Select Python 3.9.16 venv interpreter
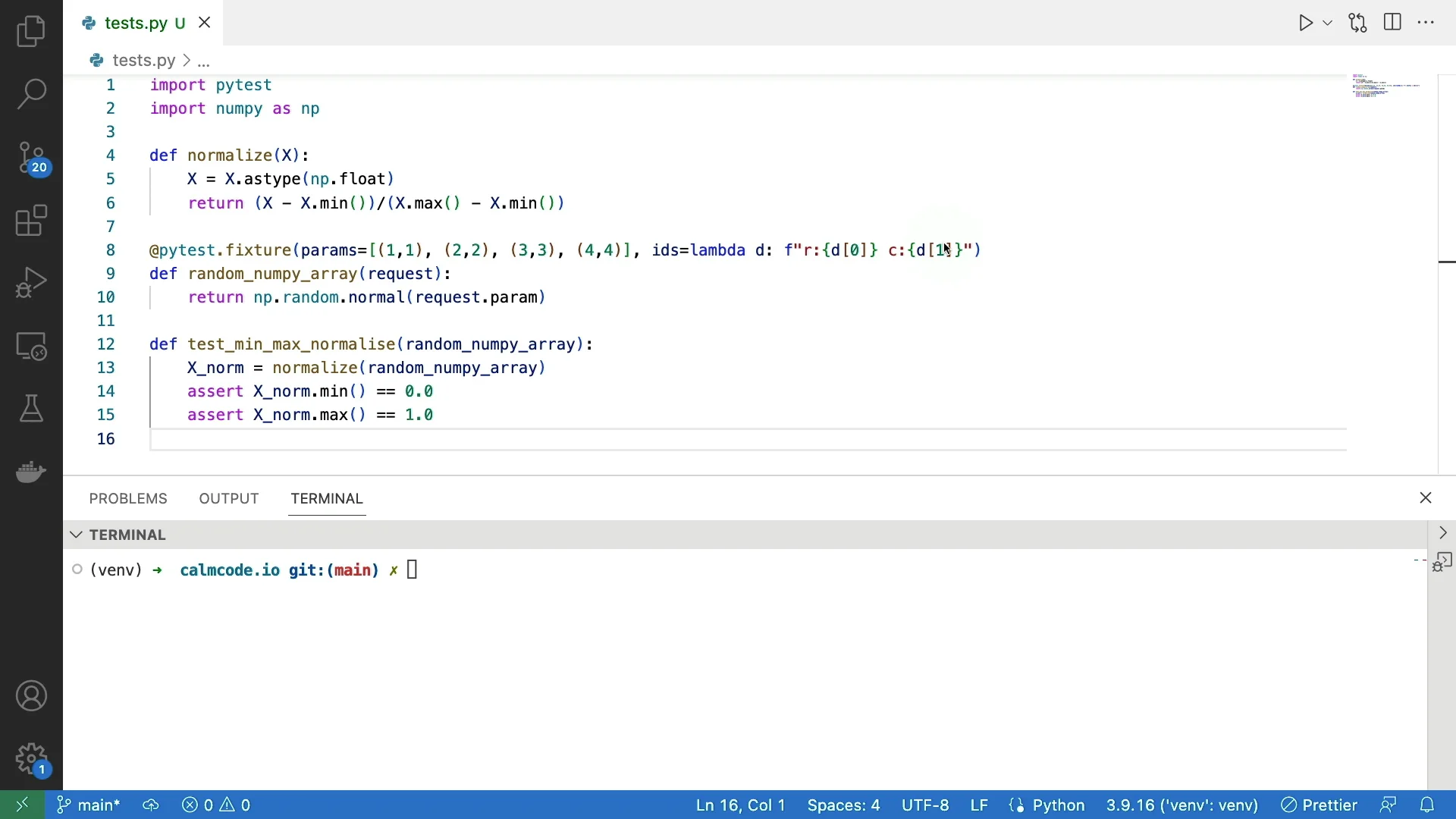1456x819 pixels. tap(1182, 805)
